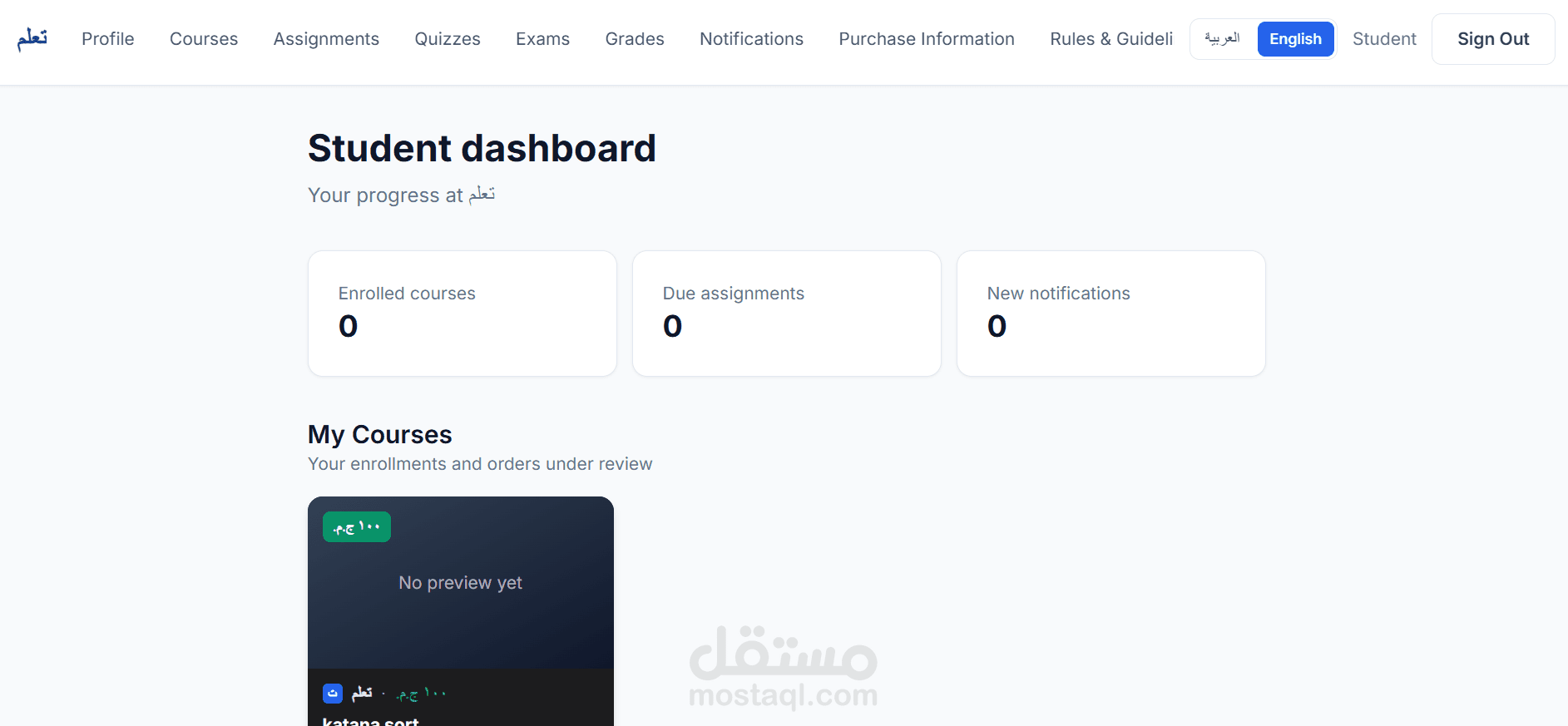
Task: Open the Exams section
Action: click(x=542, y=39)
